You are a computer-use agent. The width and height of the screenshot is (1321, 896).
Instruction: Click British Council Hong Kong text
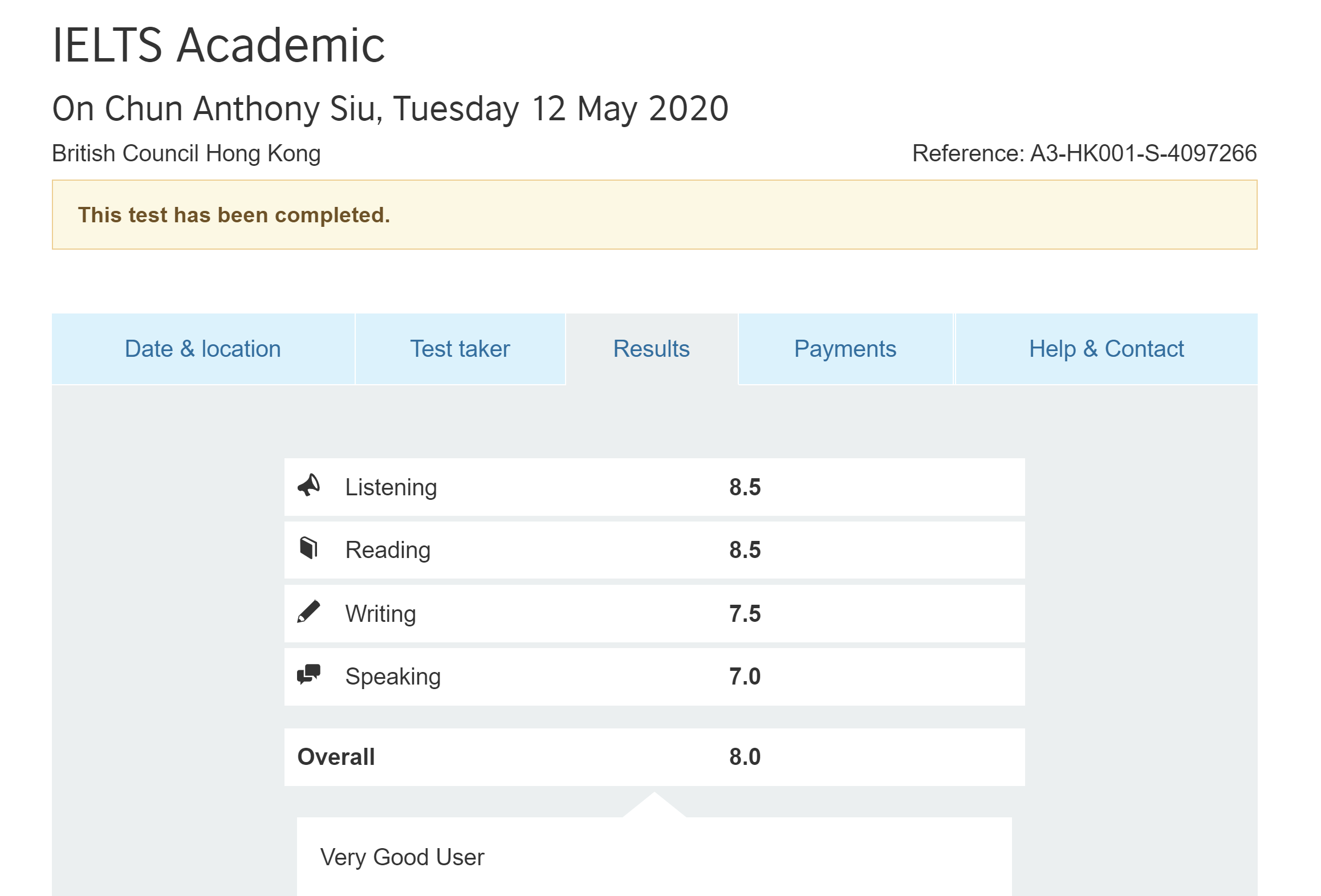click(x=186, y=153)
